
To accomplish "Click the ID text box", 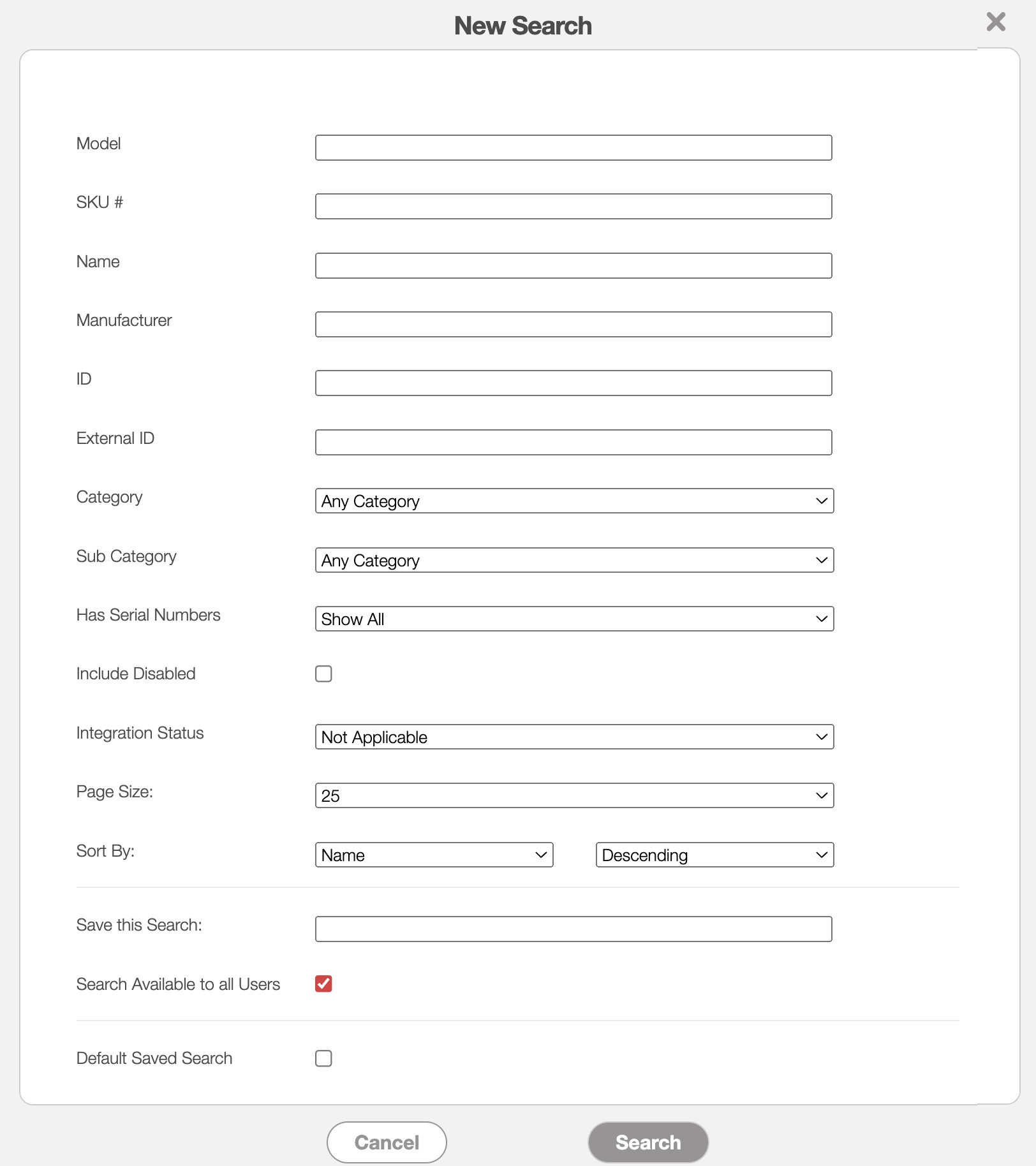I will [573, 383].
